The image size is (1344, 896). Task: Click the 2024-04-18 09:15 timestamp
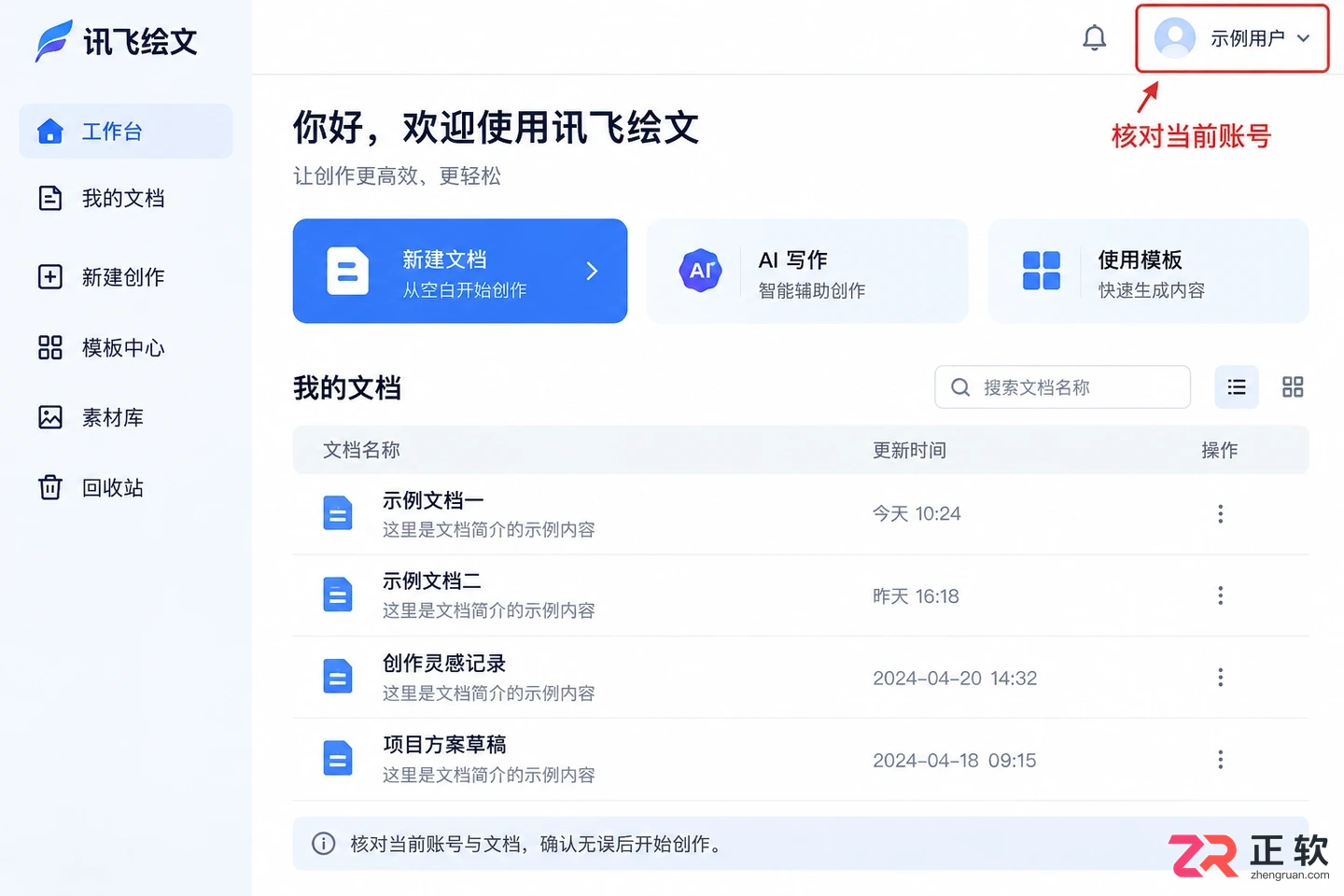click(955, 761)
